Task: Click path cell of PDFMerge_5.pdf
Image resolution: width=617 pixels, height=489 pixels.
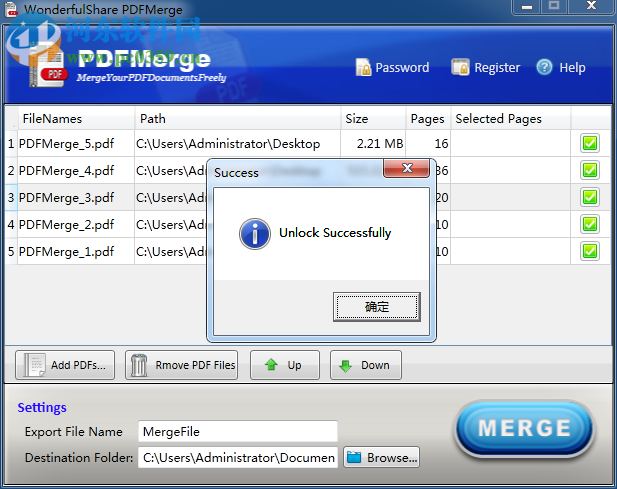Action: 237,144
